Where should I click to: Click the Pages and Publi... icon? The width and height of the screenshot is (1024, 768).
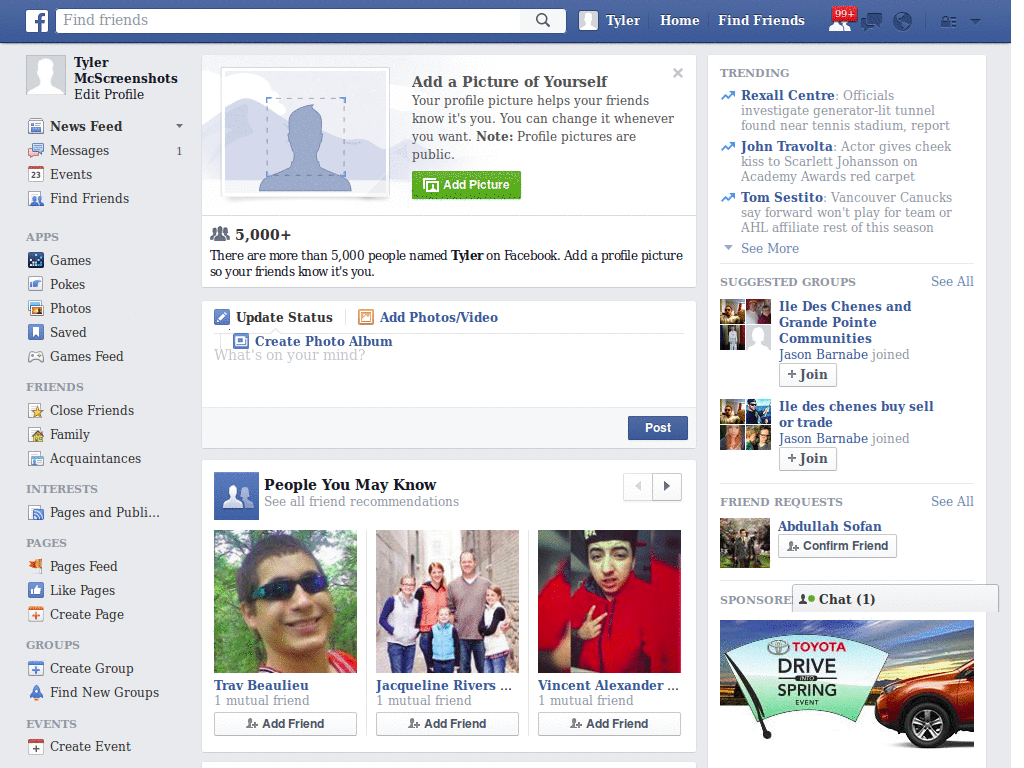click(36, 513)
